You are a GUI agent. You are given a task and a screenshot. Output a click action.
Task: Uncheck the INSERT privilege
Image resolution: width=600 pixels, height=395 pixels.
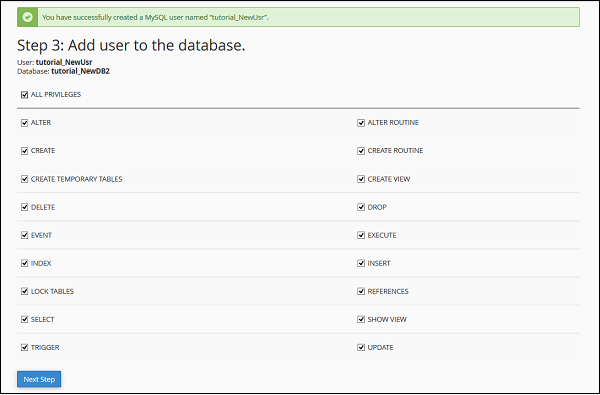coord(361,263)
